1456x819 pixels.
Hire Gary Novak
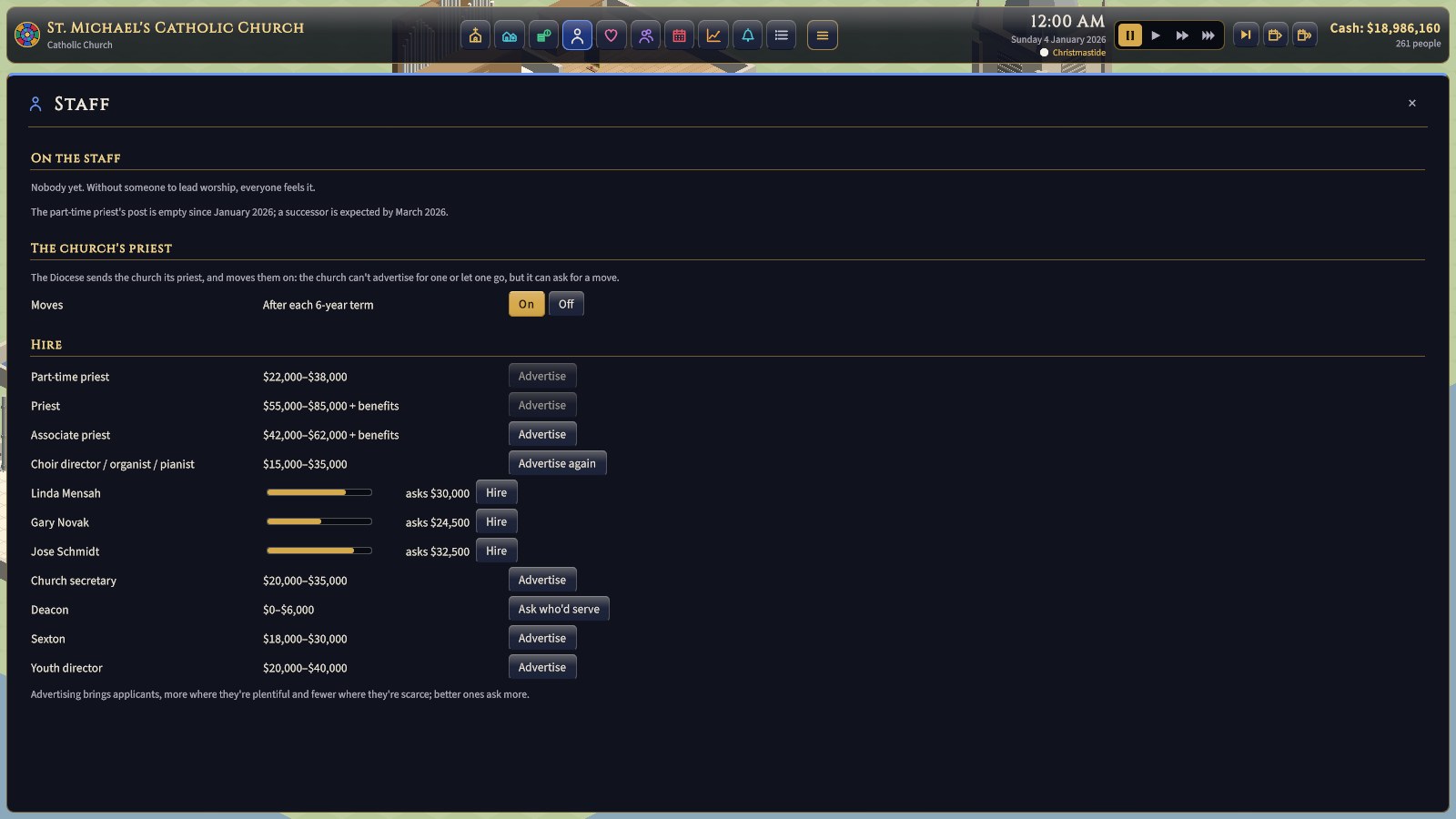pyautogui.click(x=497, y=521)
